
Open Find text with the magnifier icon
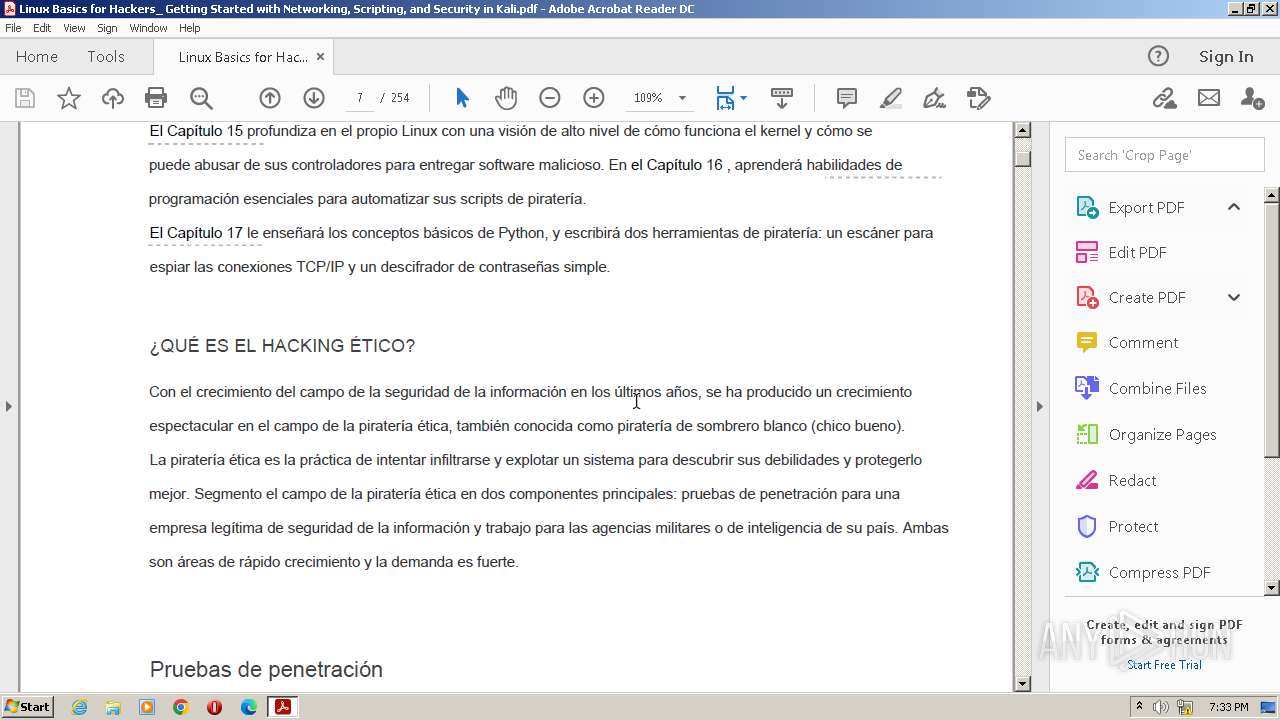[201, 98]
